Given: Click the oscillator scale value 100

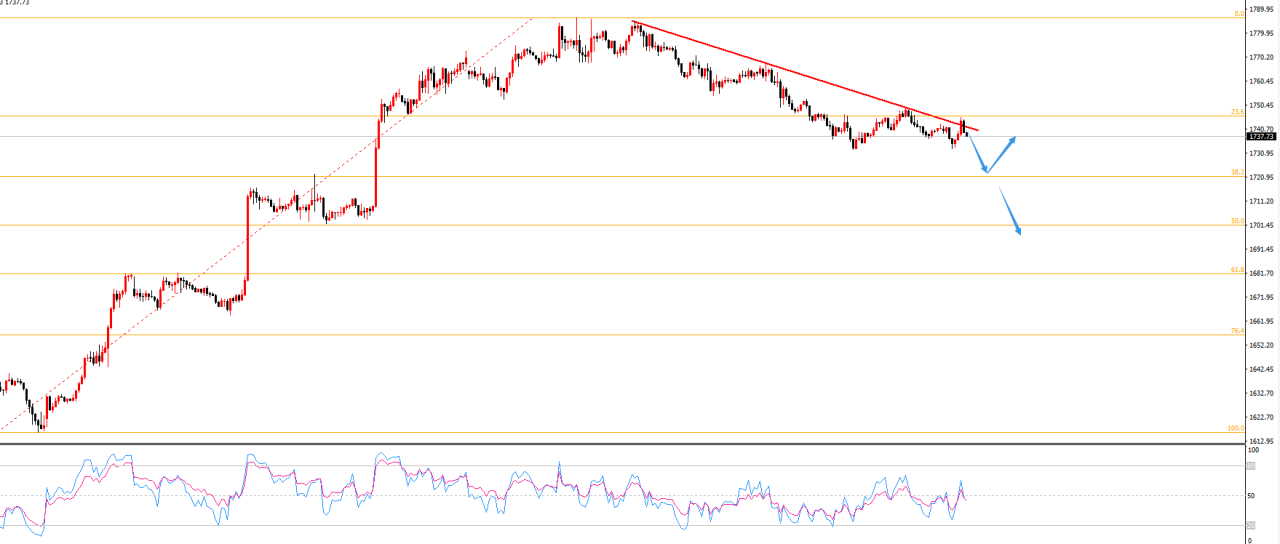Looking at the screenshot, I should (x=1255, y=451).
